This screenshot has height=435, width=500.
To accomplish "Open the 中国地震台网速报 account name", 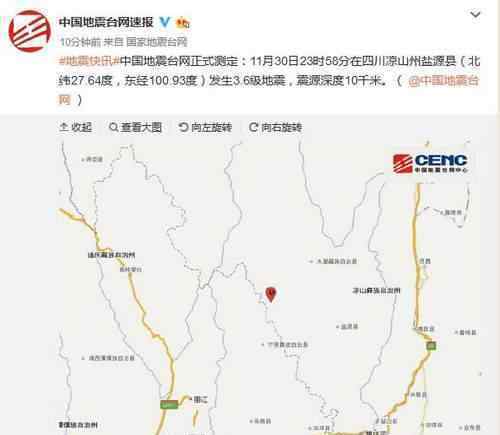I will (x=106, y=22).
